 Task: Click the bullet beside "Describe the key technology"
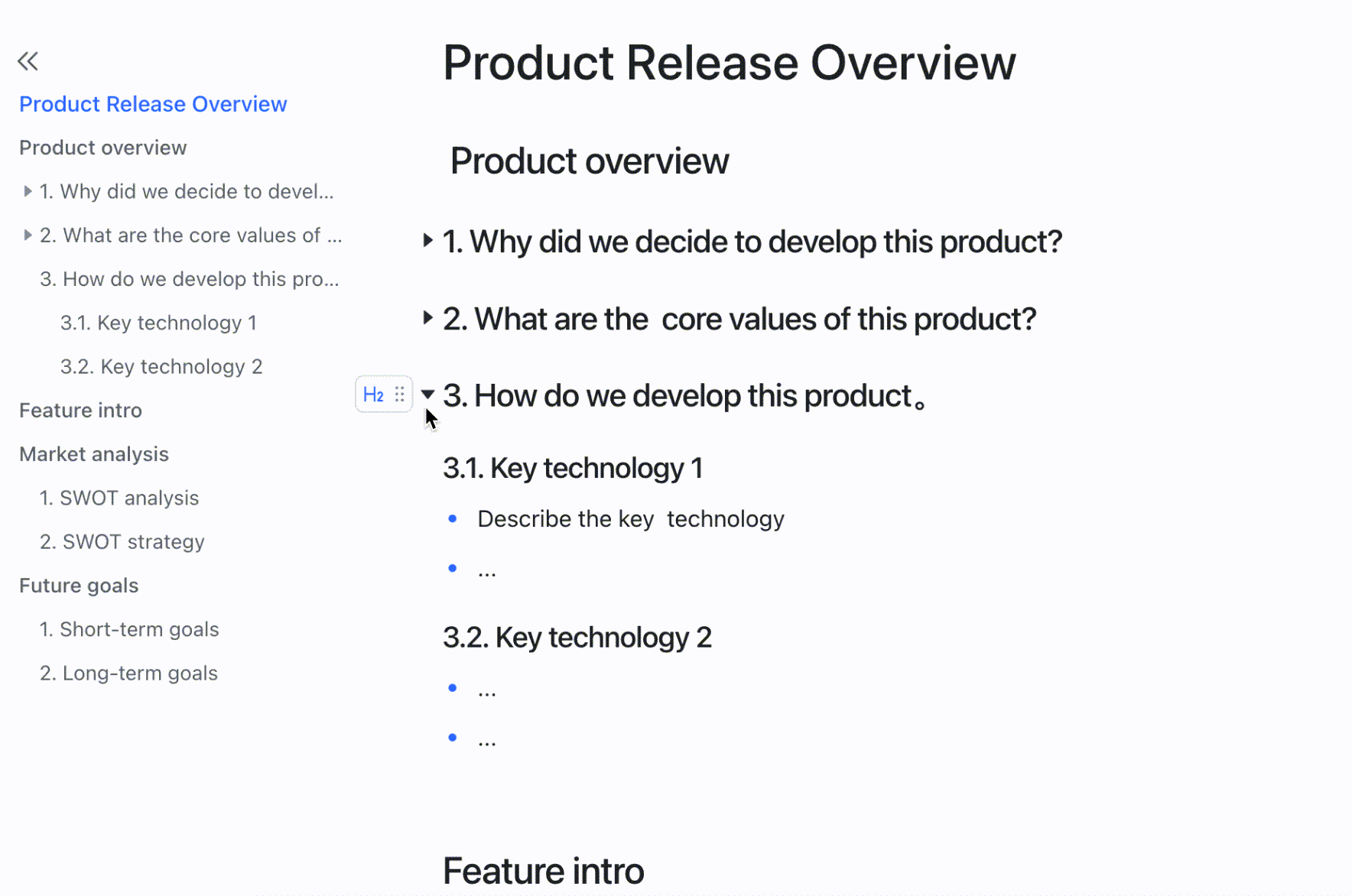coord(453,518)
